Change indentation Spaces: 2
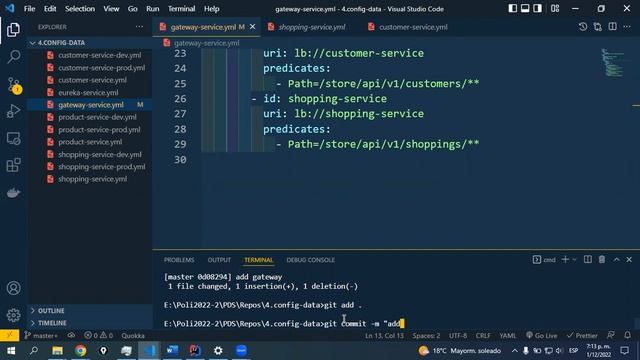This screenshot has width=640, height=360. click(426, 336)
